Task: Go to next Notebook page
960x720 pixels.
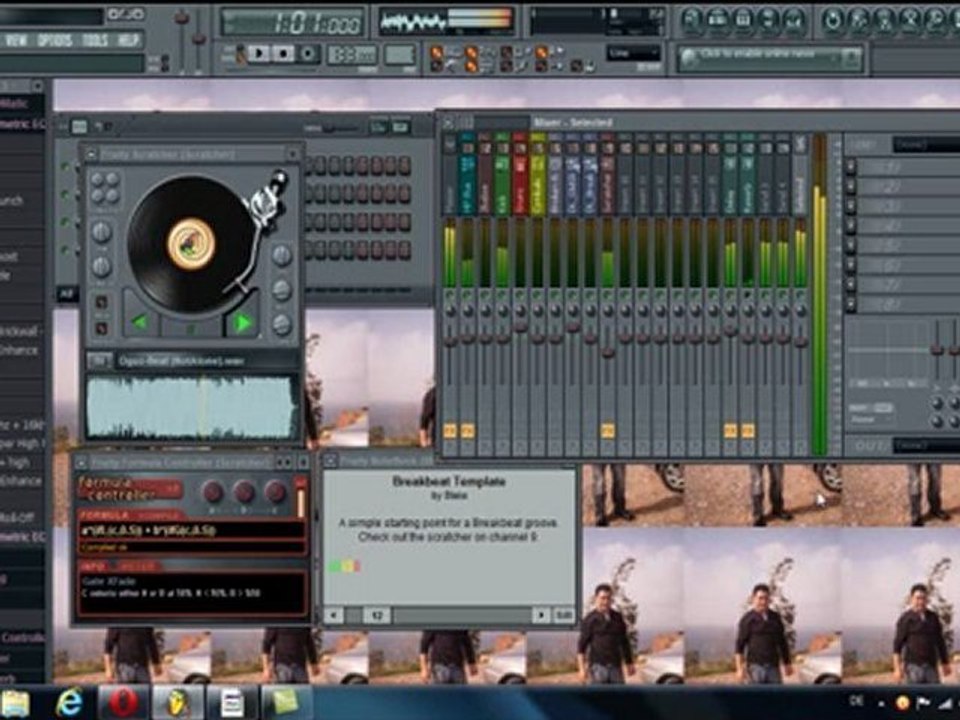Action: point(541,614)
